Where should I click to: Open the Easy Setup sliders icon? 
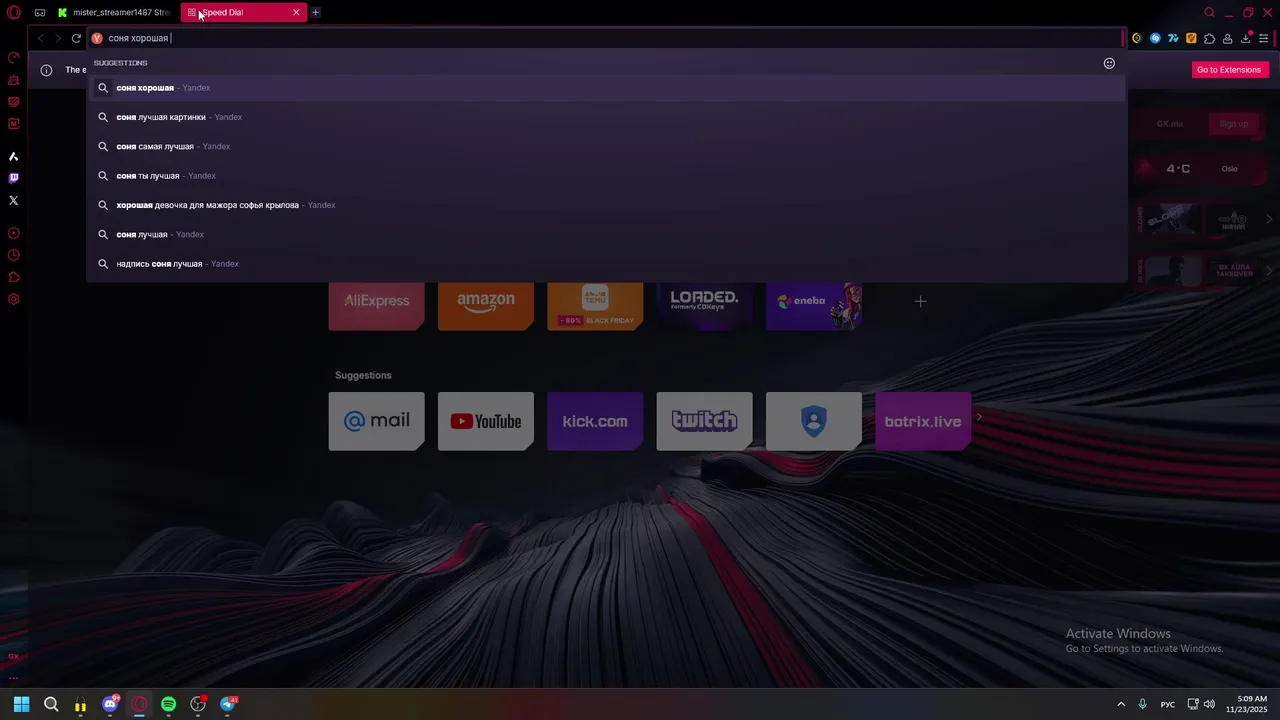[1264, 38]
